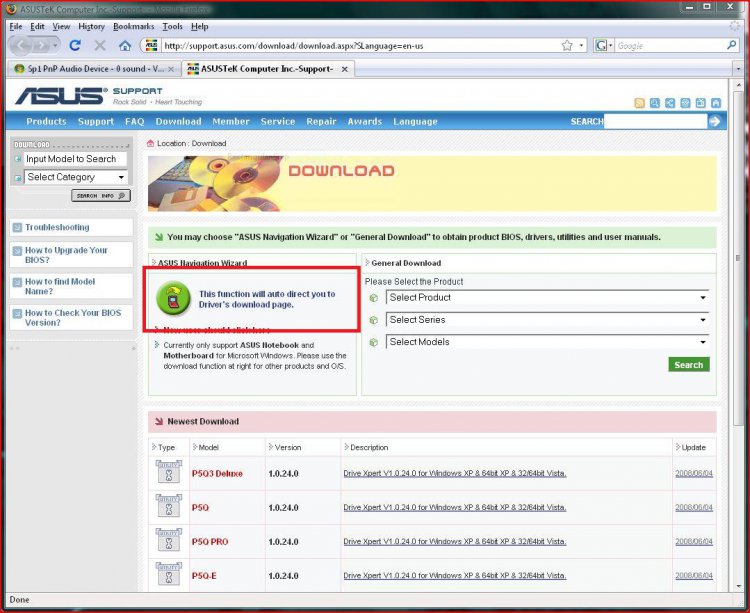Click the last blue icon in ASUS header
The image size is (750, 613).
pos(716,103)
